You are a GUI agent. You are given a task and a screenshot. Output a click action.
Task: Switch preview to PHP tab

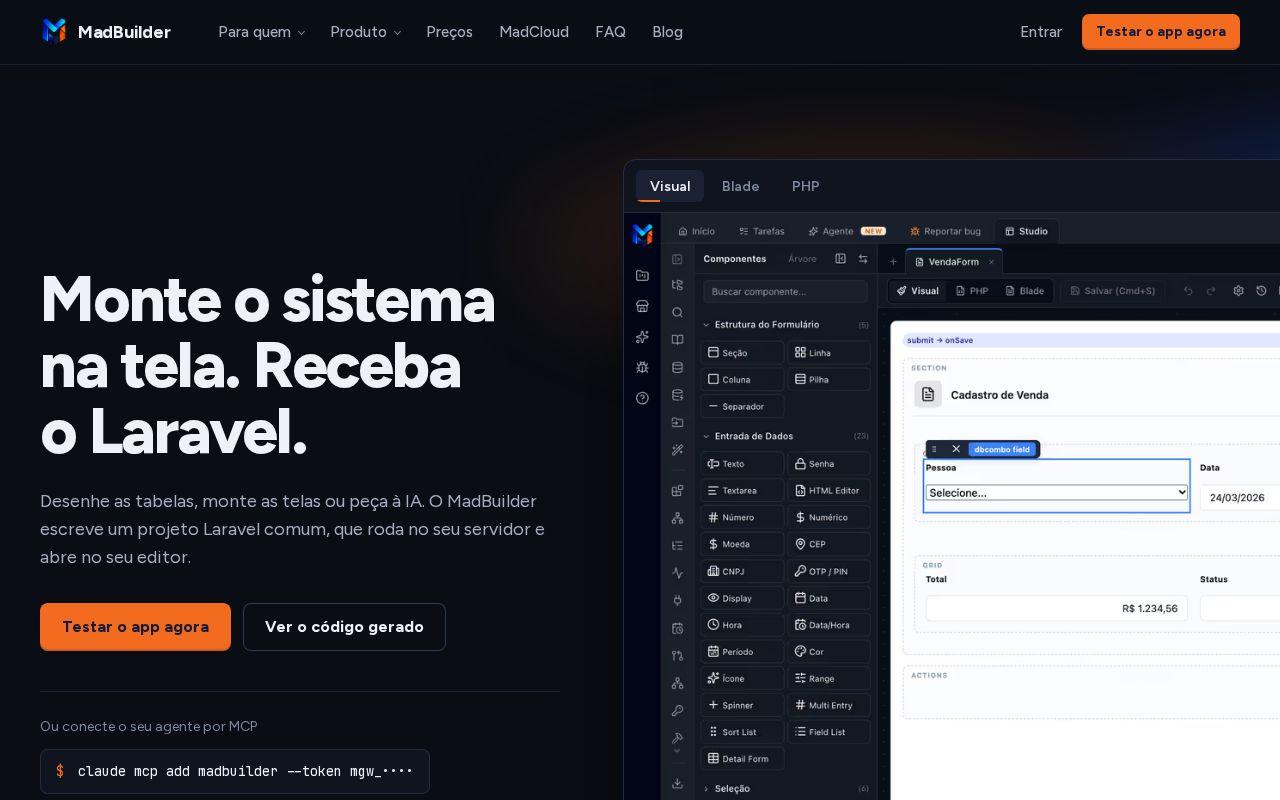pos(806,186)
